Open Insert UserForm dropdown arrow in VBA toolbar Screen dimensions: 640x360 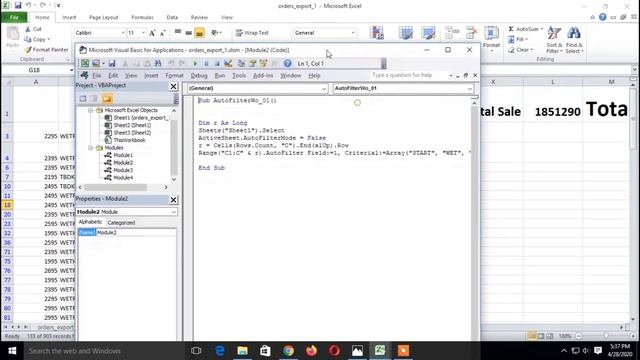[x=104, y=63]
